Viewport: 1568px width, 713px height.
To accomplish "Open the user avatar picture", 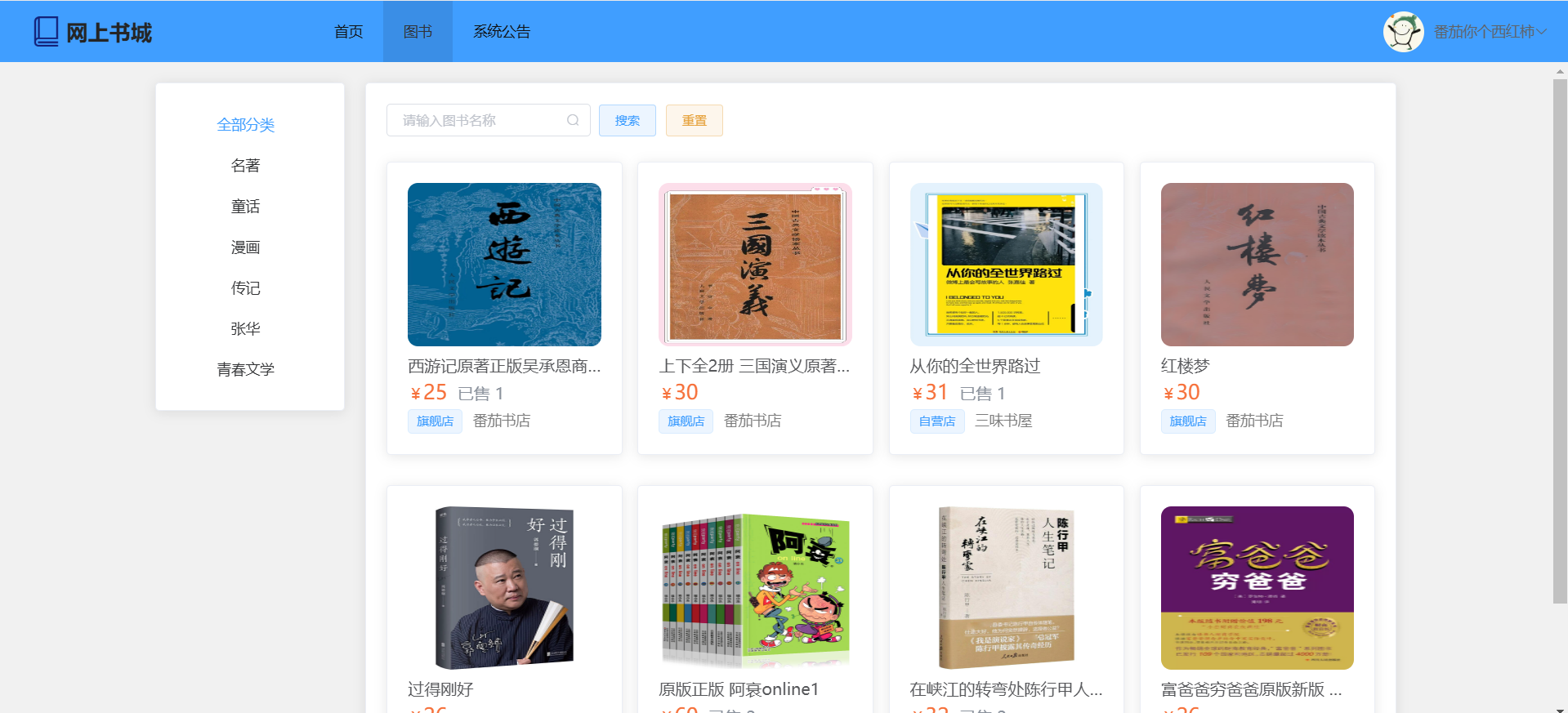I will [1403, 32].
